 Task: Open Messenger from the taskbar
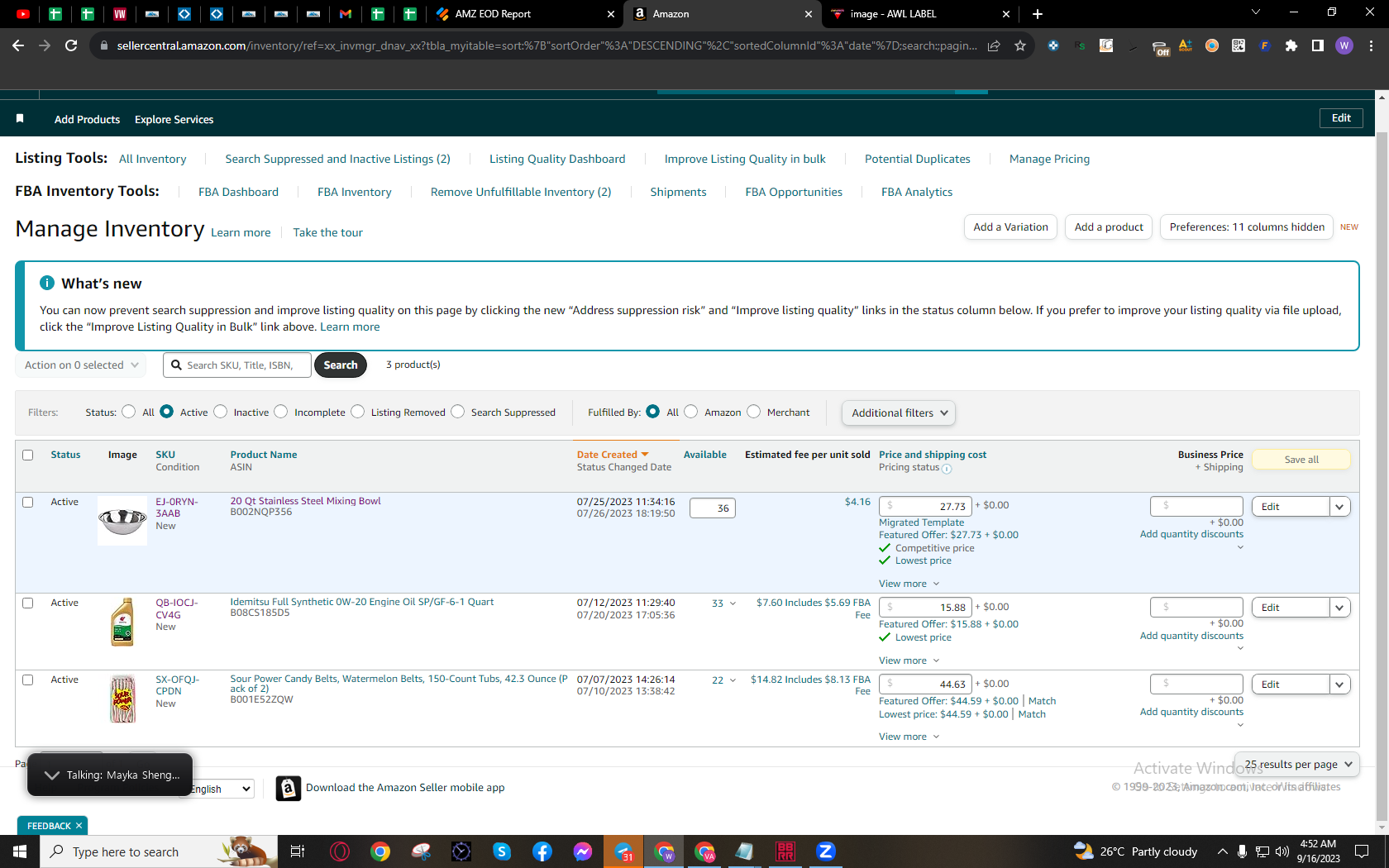coord(583,851)
